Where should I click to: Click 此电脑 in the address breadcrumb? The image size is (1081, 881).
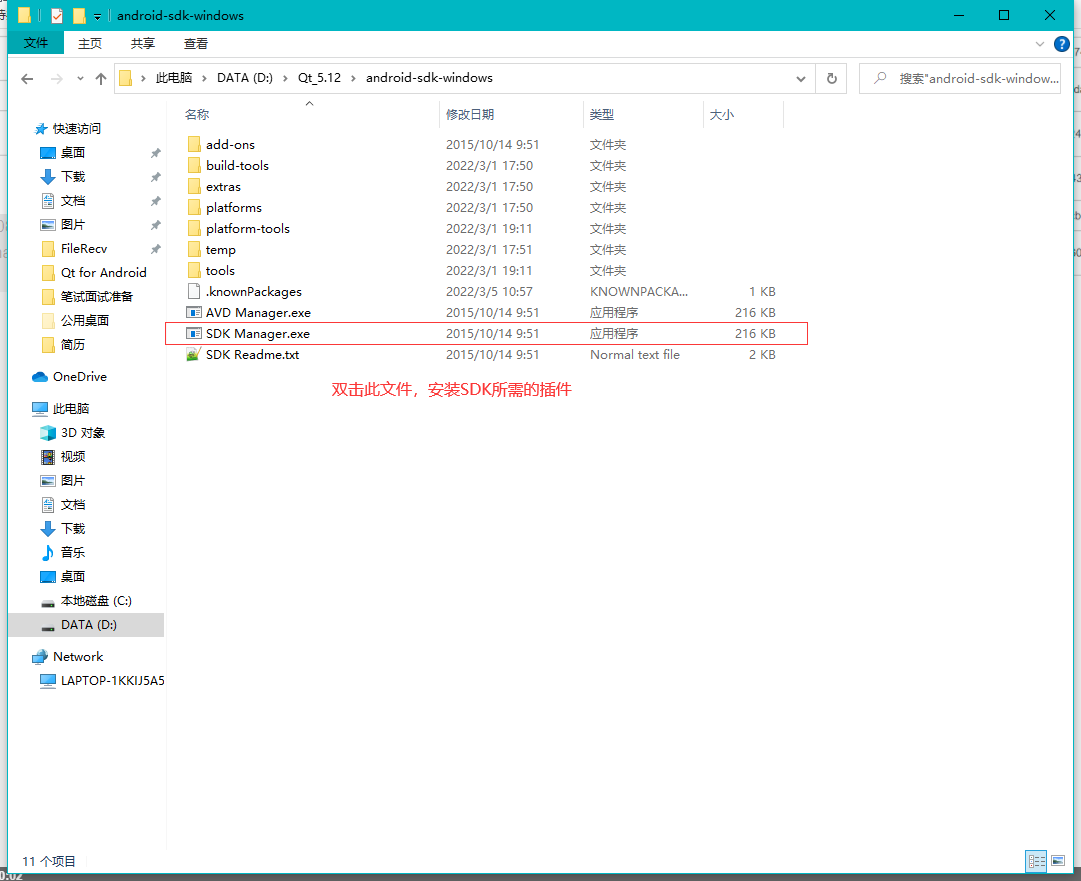pyautogui.click(x=174, y=78)
